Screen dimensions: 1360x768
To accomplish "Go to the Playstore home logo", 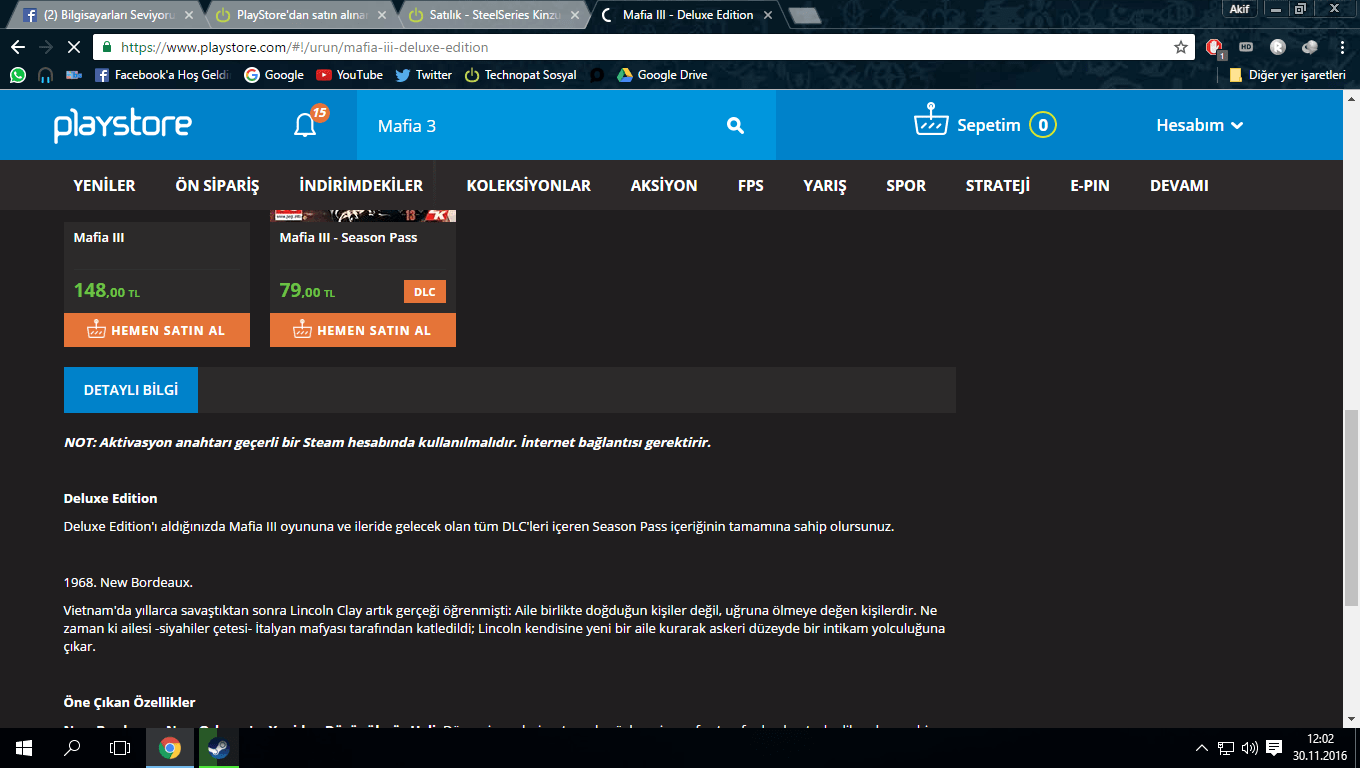I will click(x=123, y=125).
